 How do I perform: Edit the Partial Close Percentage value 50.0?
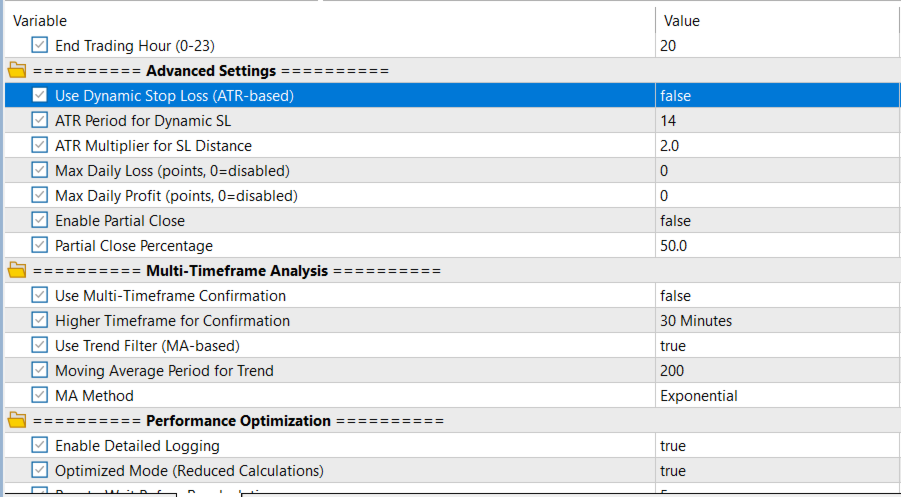tap(674, 246)
